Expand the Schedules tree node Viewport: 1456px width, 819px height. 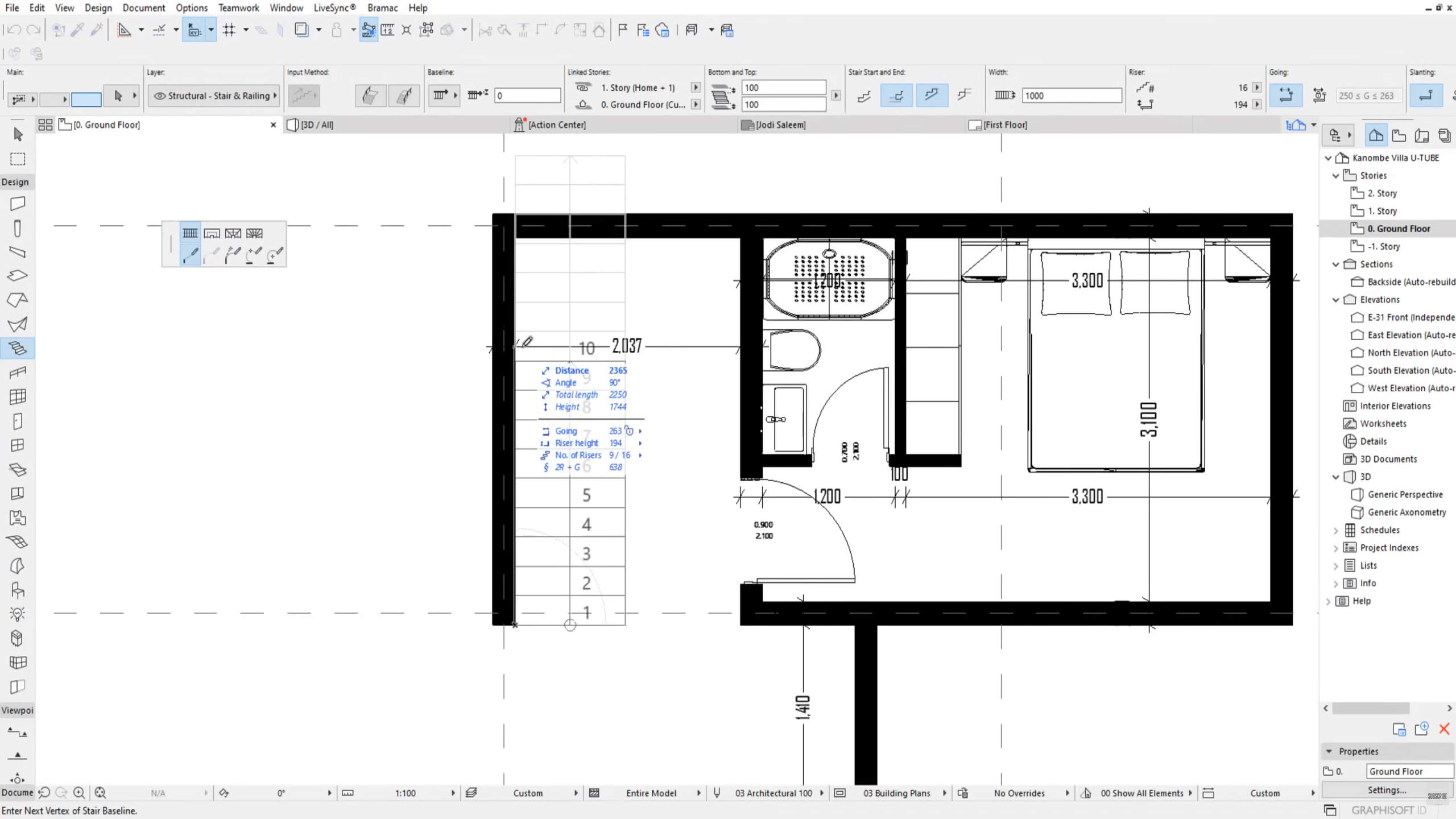(x=1336, y=530)
